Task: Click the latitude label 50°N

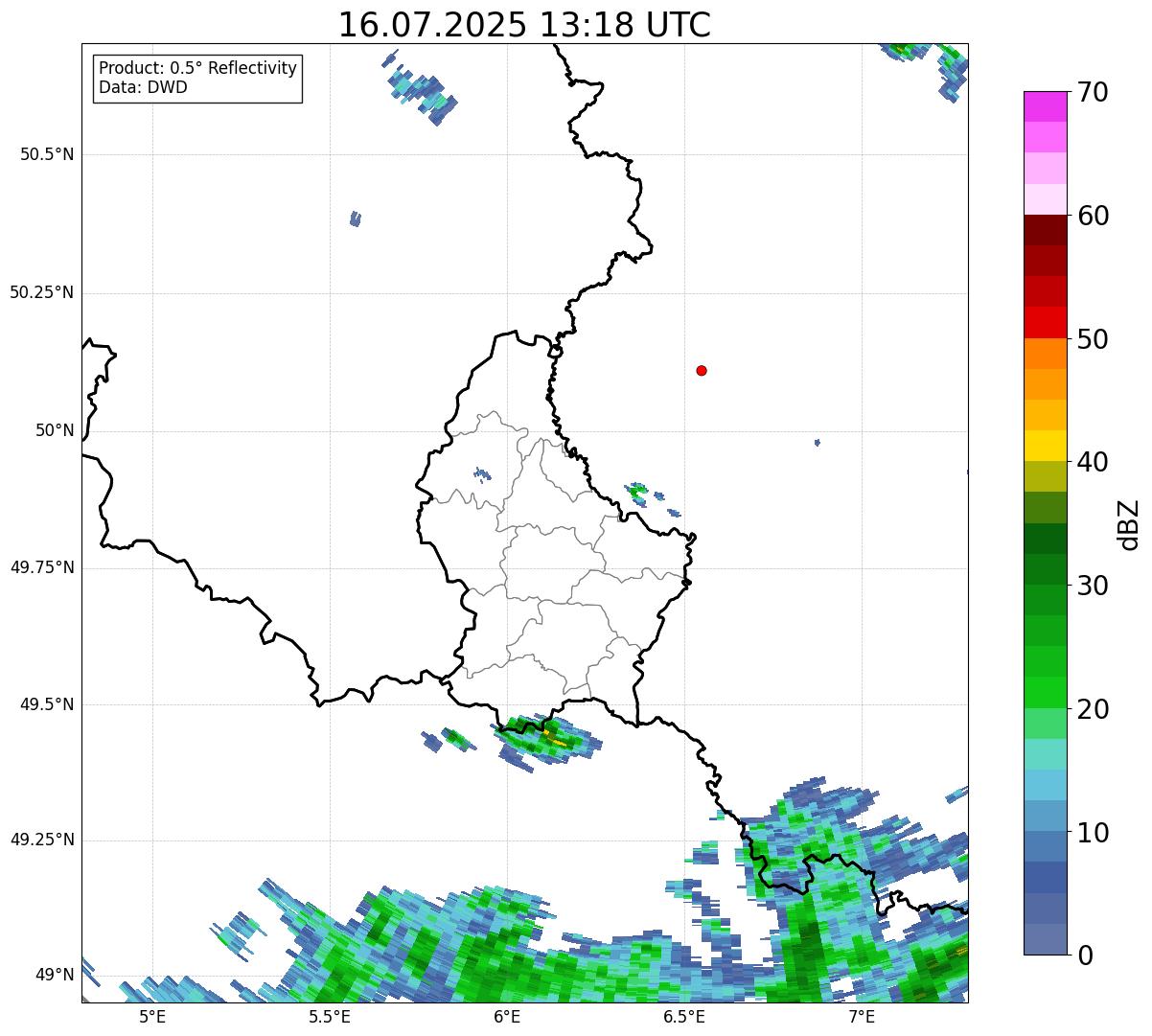Action: coord(55,430)
